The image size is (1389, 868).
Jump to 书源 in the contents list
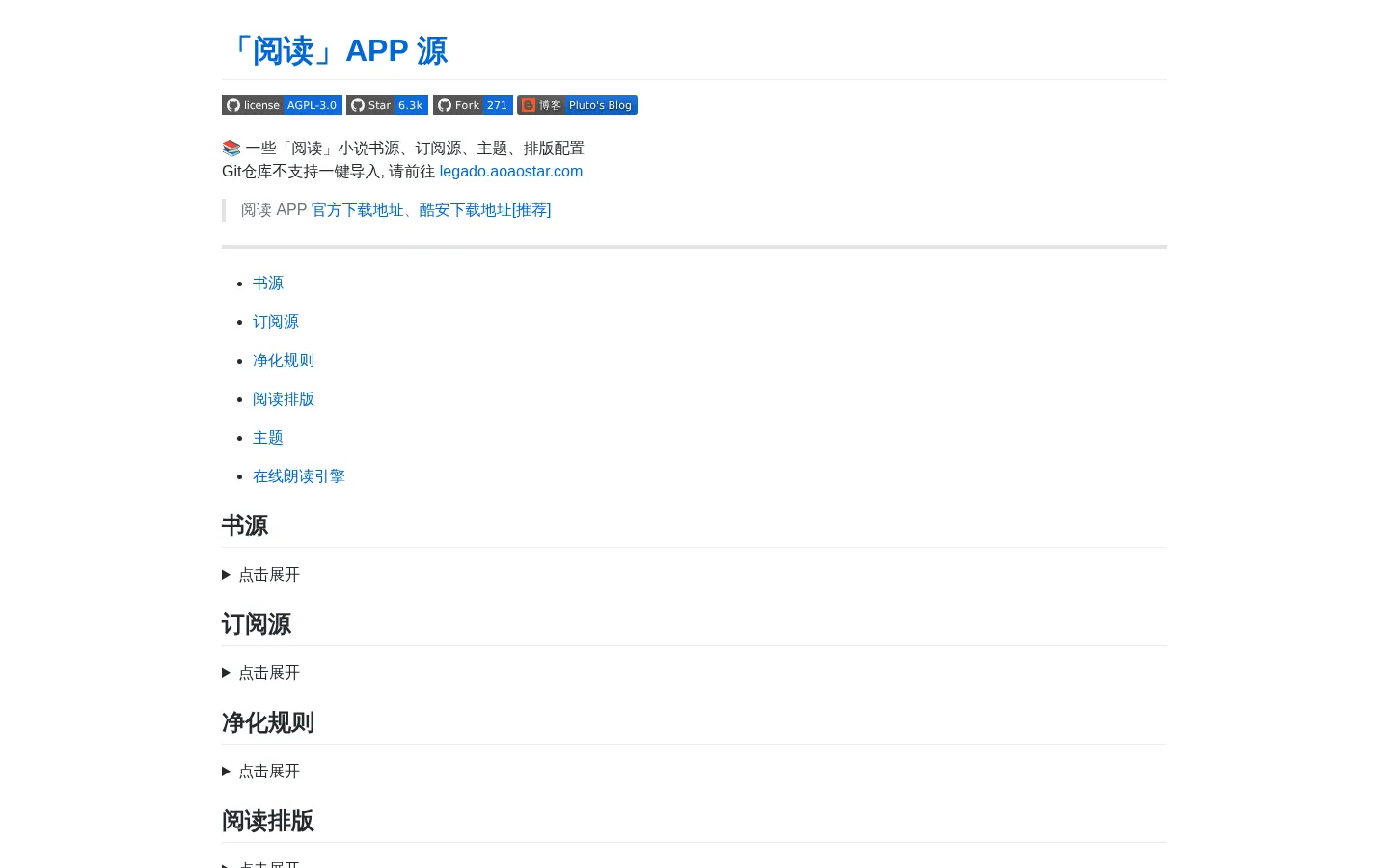click(x=268, y=283)
